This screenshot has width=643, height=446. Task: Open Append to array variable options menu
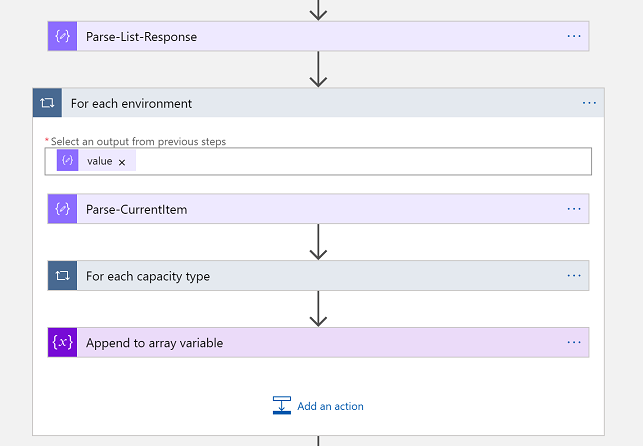574,343
